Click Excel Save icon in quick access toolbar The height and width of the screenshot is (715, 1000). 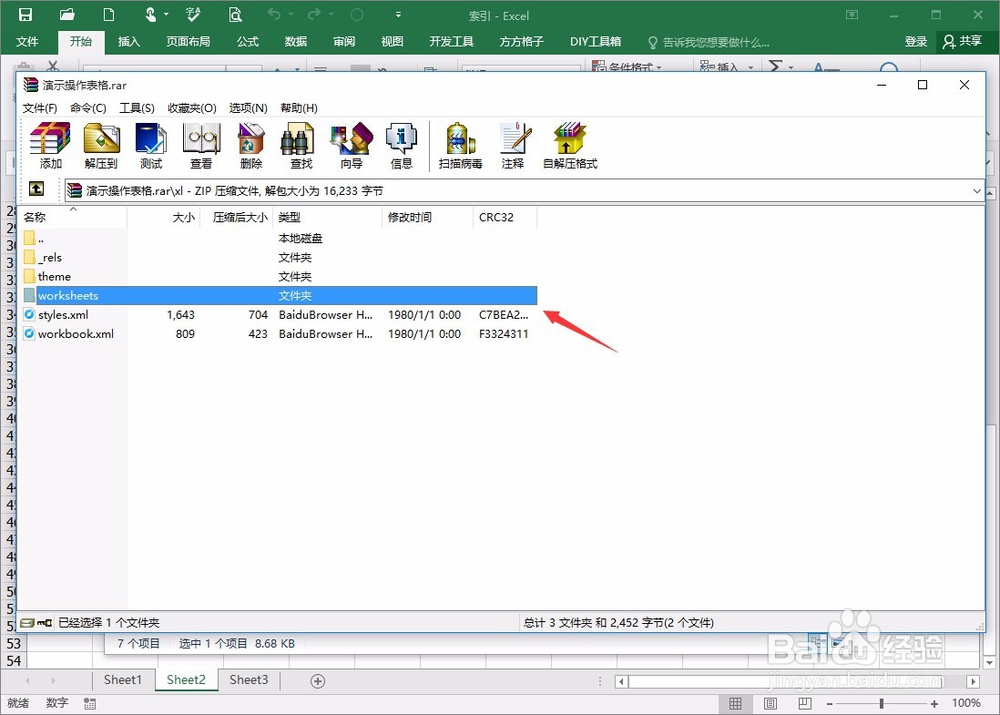click(25, 15)
